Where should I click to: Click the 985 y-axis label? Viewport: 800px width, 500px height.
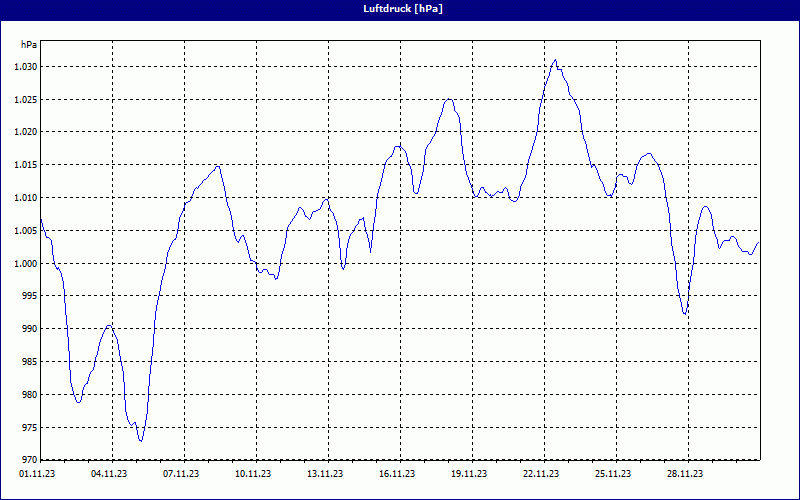[30, 362]
